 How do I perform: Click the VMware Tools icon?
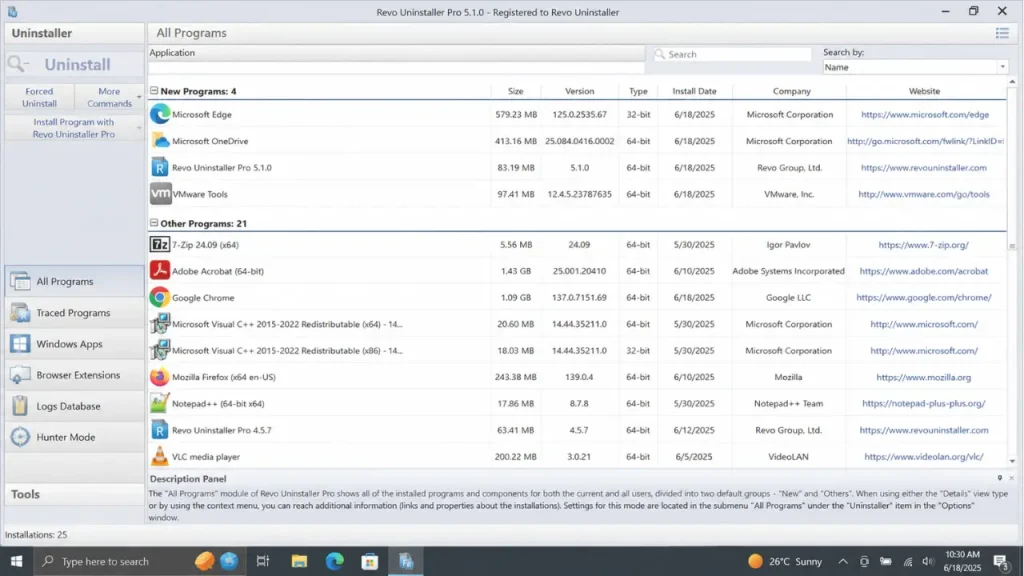(x=160, y=194)
